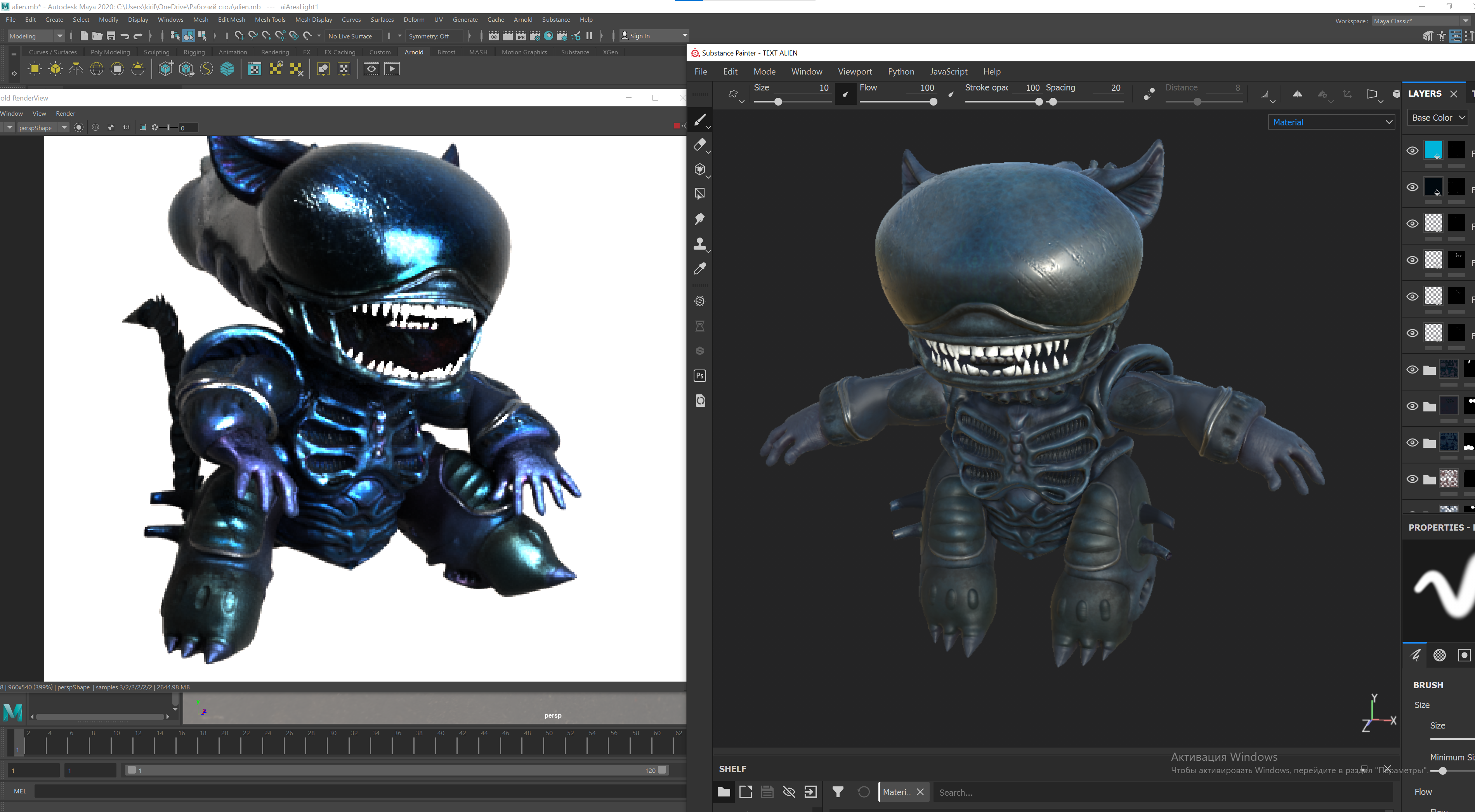Click Maya's Render Settings clapperboard icon
Image resolution: width=1475 pixels, height=812 pixels.
535,35
